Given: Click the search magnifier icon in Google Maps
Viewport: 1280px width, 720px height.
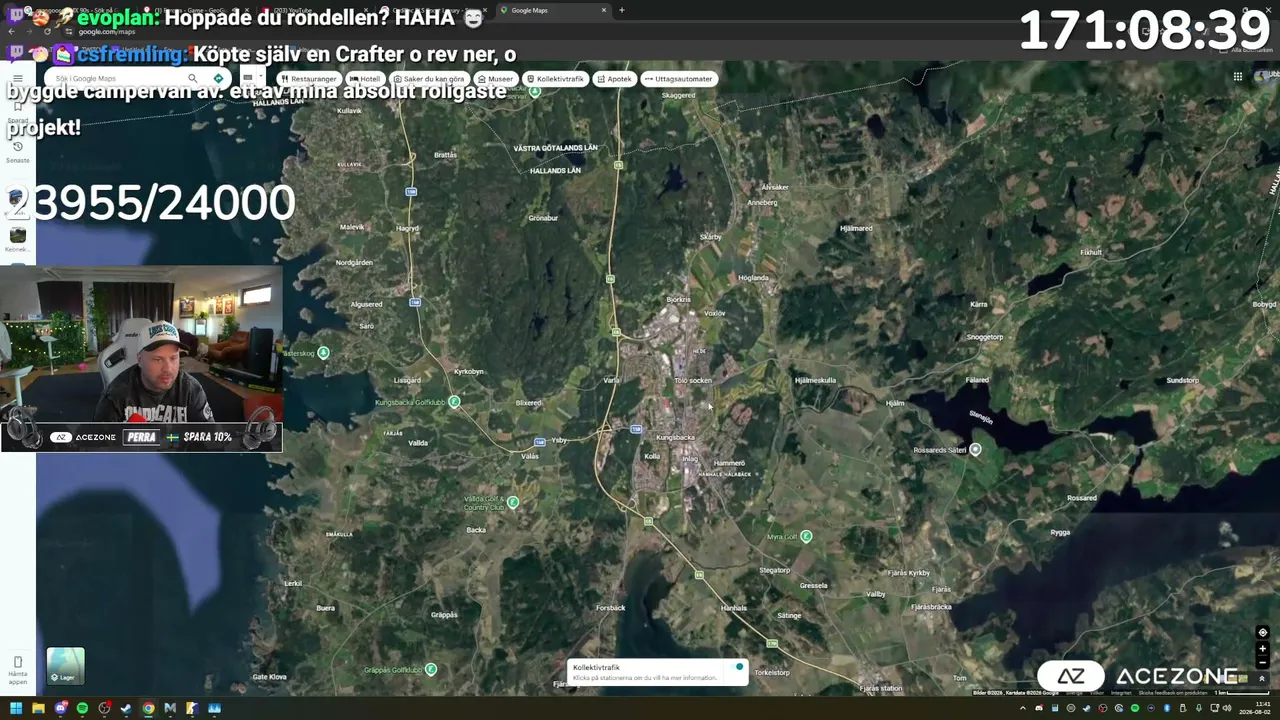Looking at the screenshot, I should click(193, 78).
